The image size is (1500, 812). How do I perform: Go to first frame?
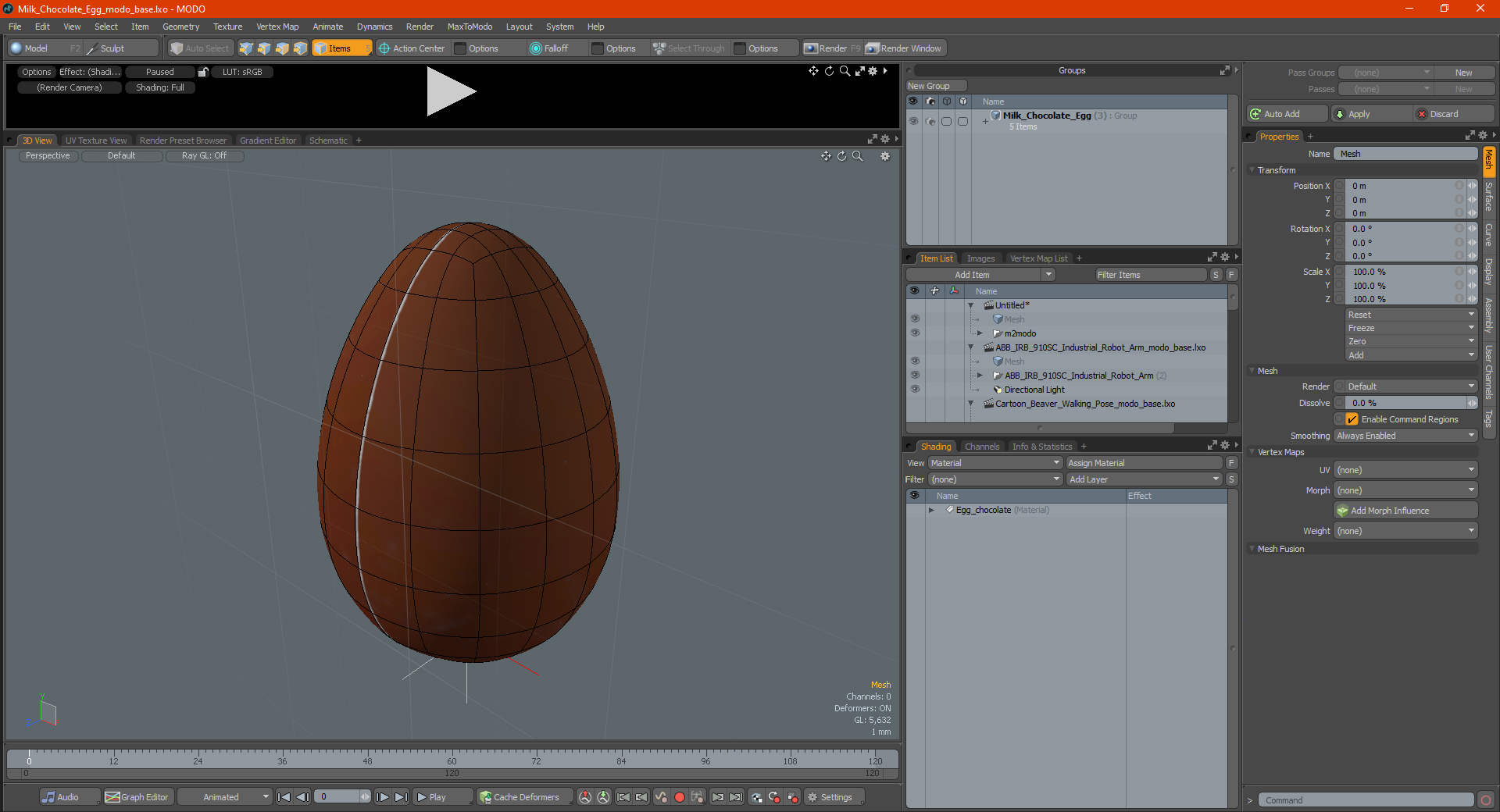tap(284, 797)
